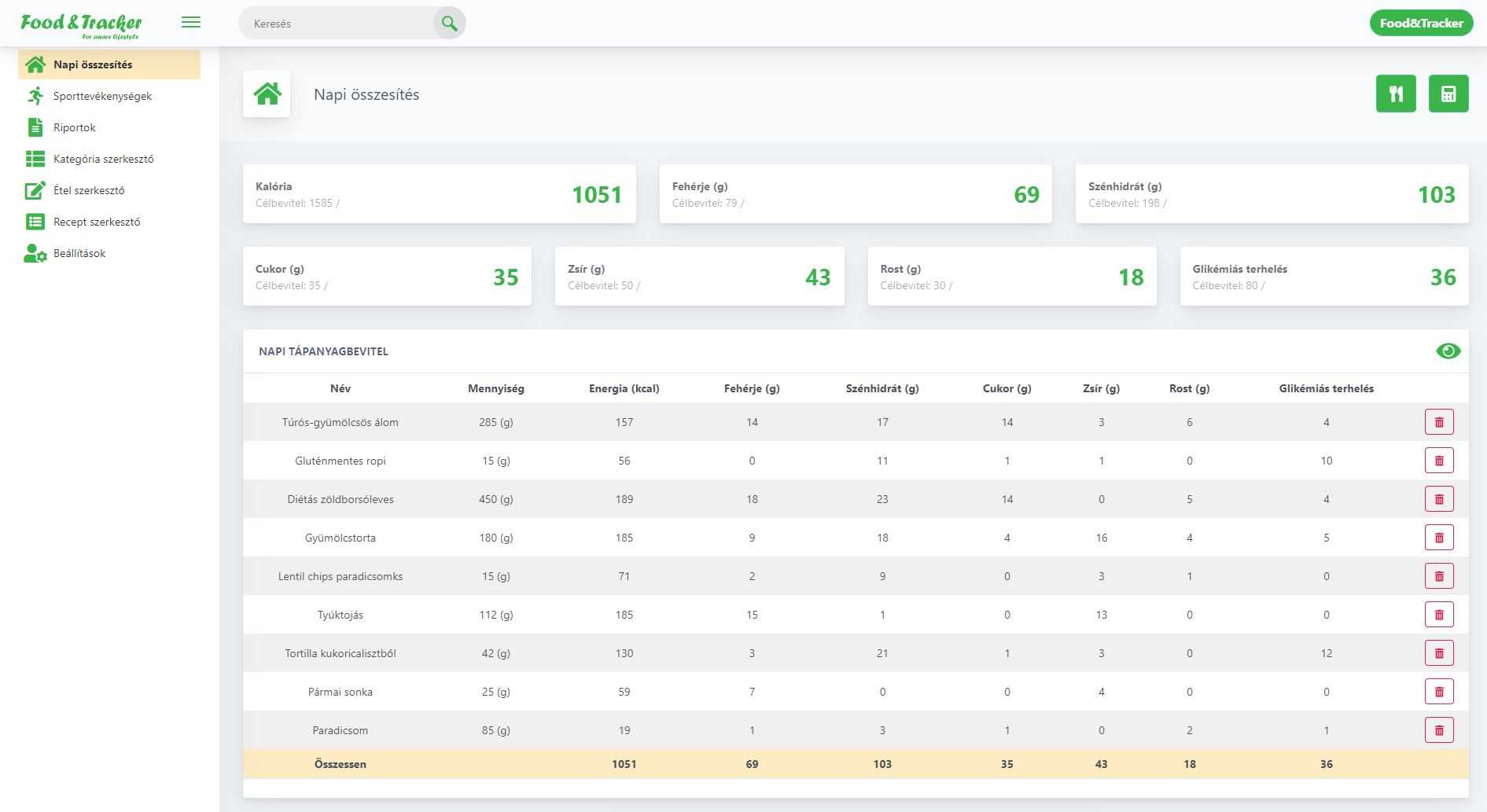This screenshot has width=1487, height=812.
Task: Click the Fehérje (g) summary card
Action: pyautogui.click(x=856, y=193)
